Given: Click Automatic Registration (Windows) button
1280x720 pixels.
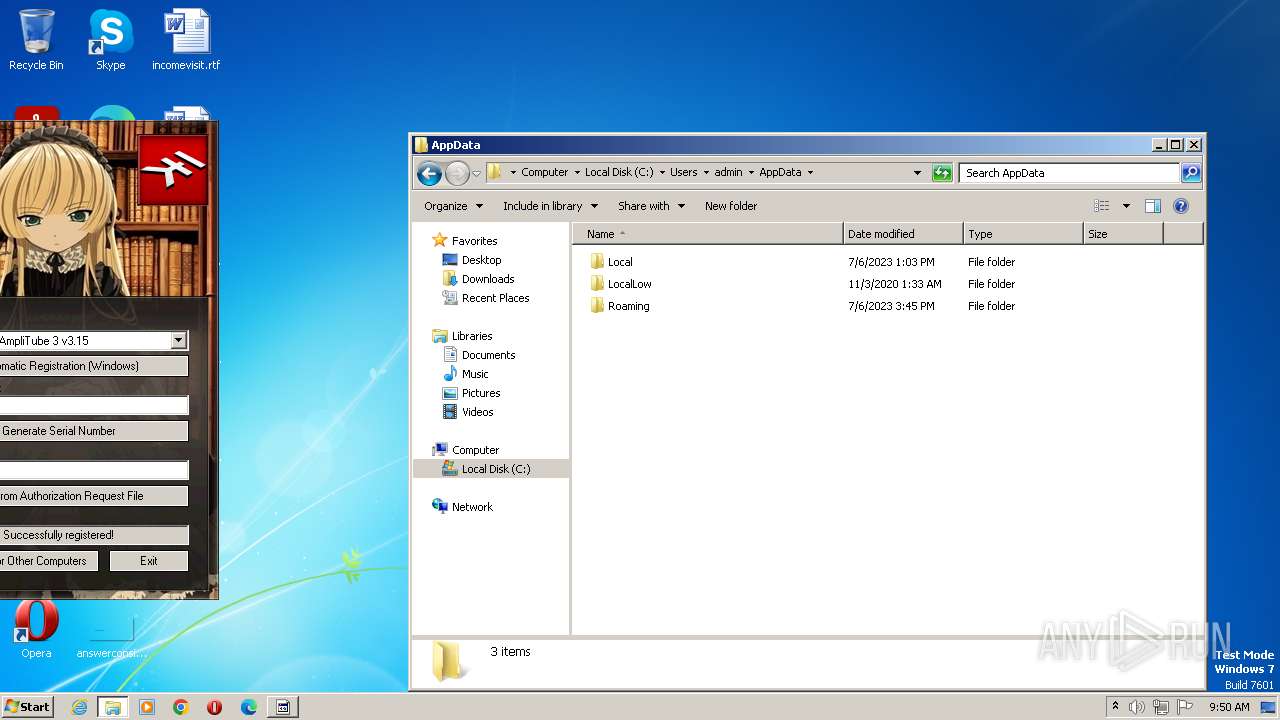Looking at the screenshot, I should pyautogui.click(x=93, y=366).
